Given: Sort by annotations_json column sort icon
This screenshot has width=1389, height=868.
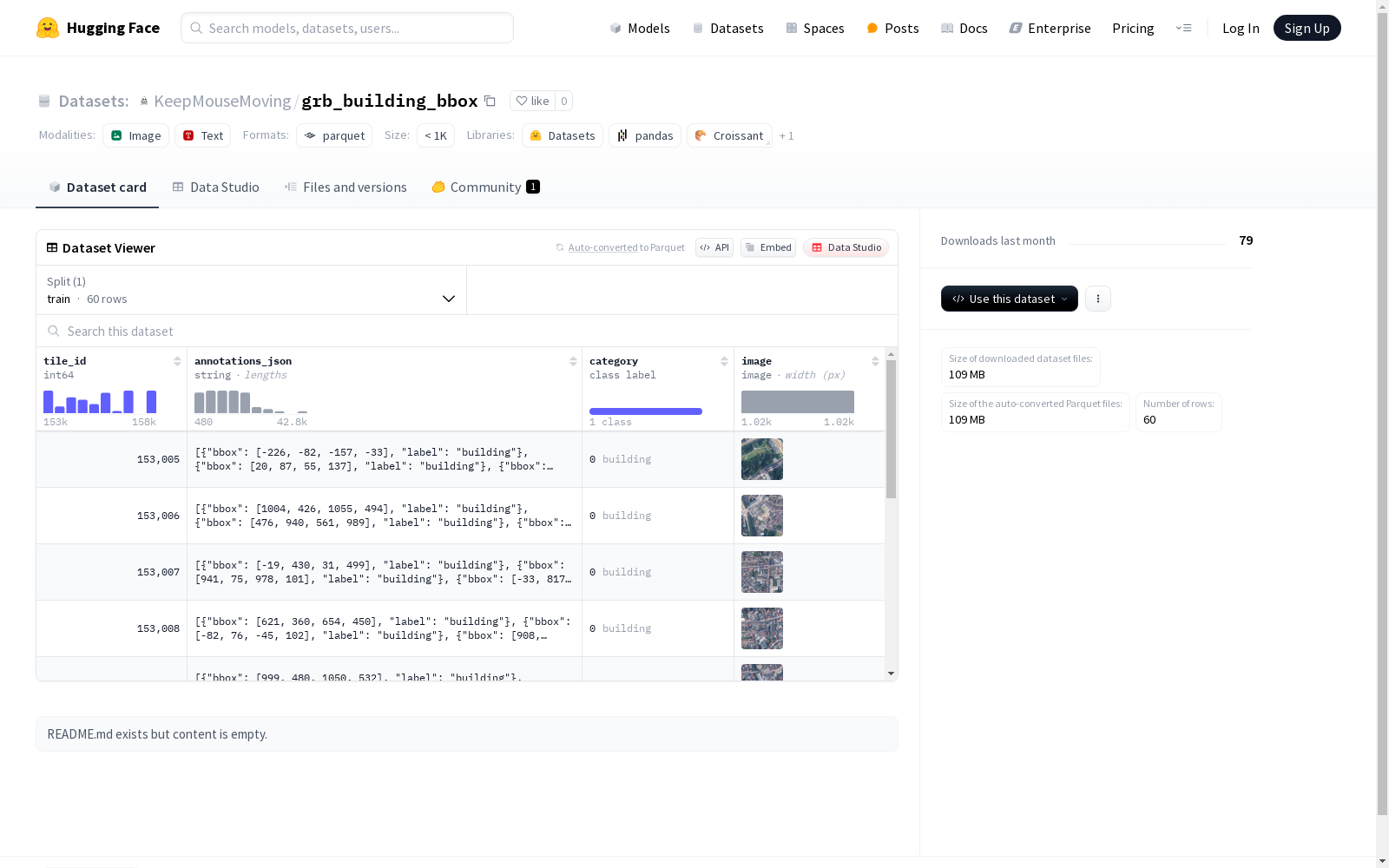Looking at the screenshot, I should tap(573, 361).
